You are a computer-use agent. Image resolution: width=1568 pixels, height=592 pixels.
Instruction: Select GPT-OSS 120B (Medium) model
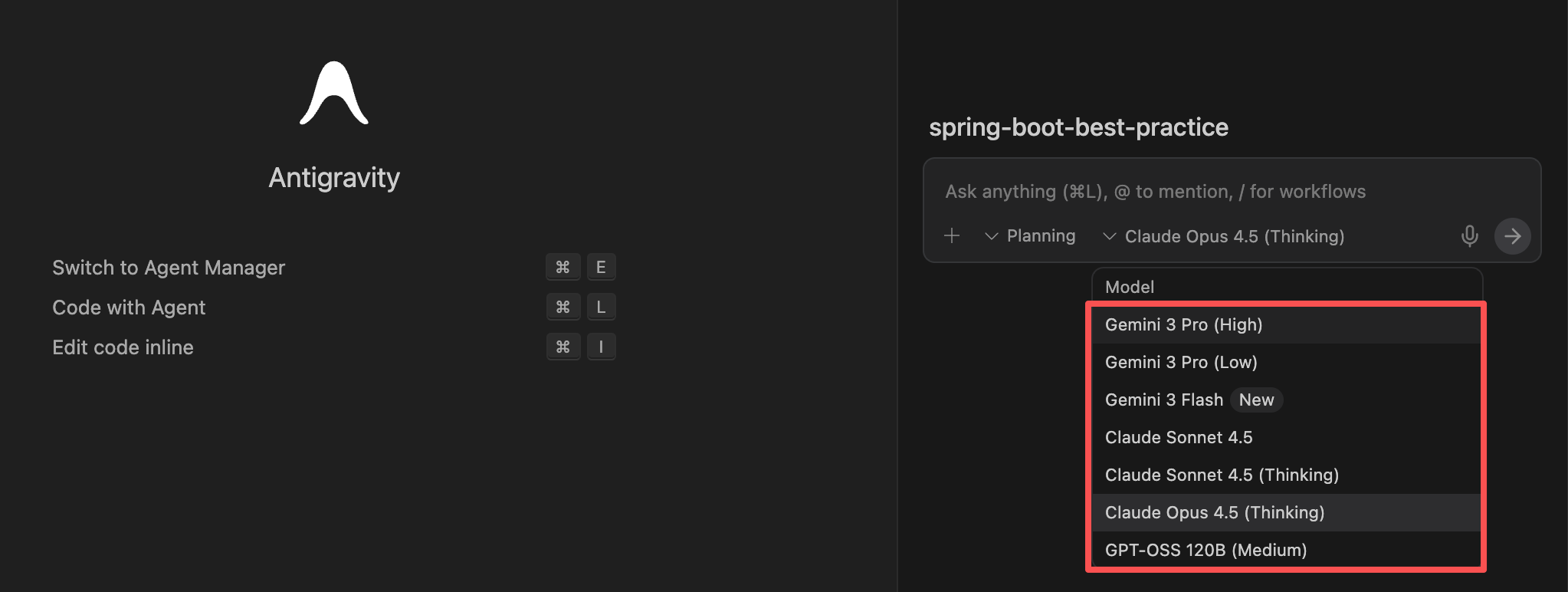[1206, 550]
